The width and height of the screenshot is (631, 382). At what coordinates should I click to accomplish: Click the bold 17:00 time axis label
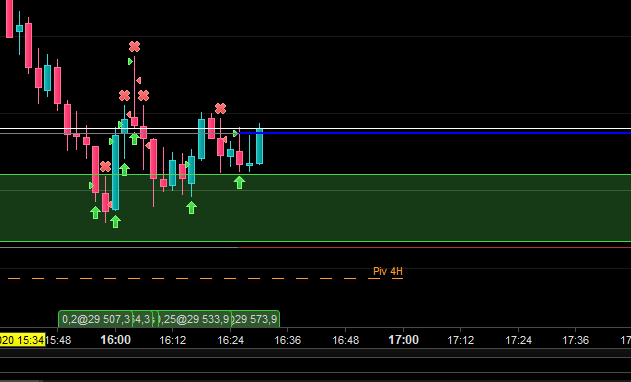404,340
